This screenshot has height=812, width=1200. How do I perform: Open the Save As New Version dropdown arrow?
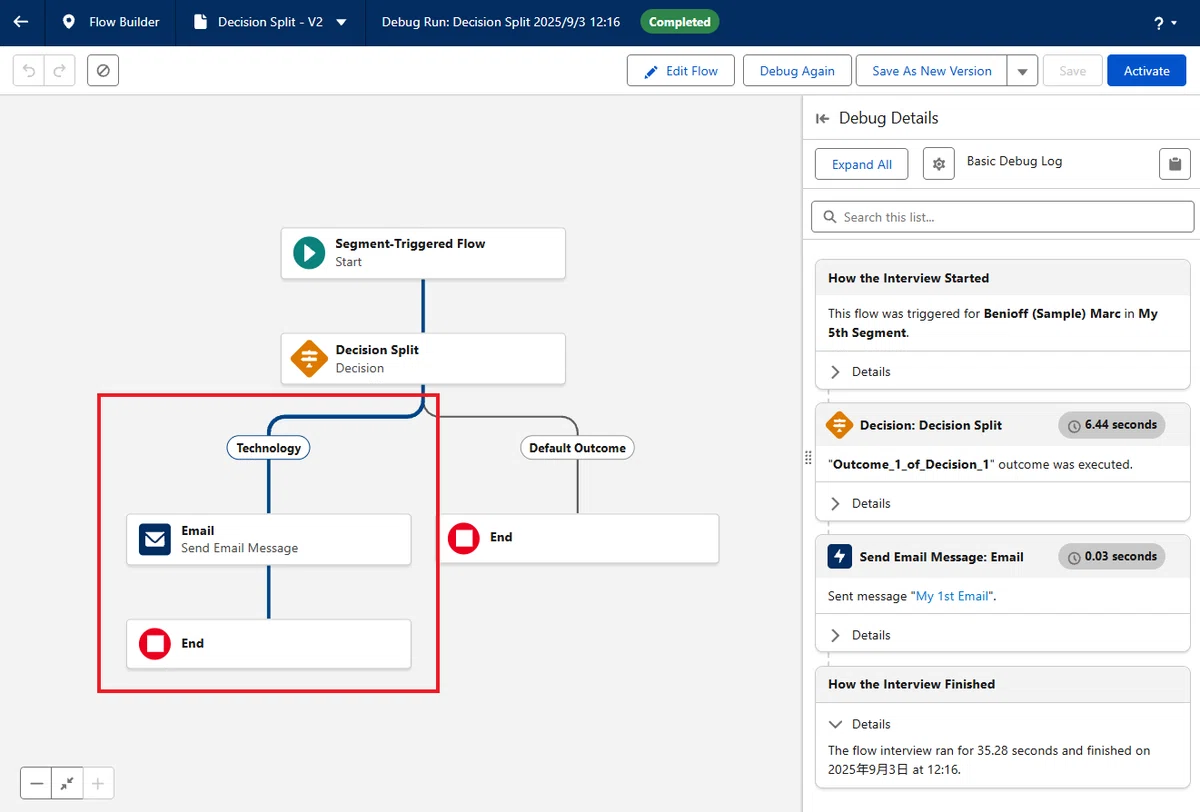pos(1021,71)
